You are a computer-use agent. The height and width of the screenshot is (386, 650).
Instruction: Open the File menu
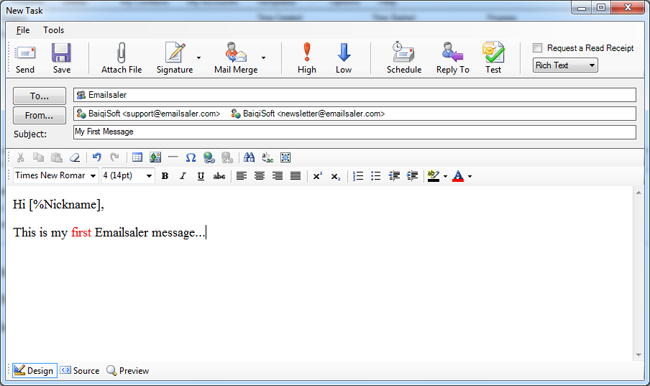tap(23, 30)
